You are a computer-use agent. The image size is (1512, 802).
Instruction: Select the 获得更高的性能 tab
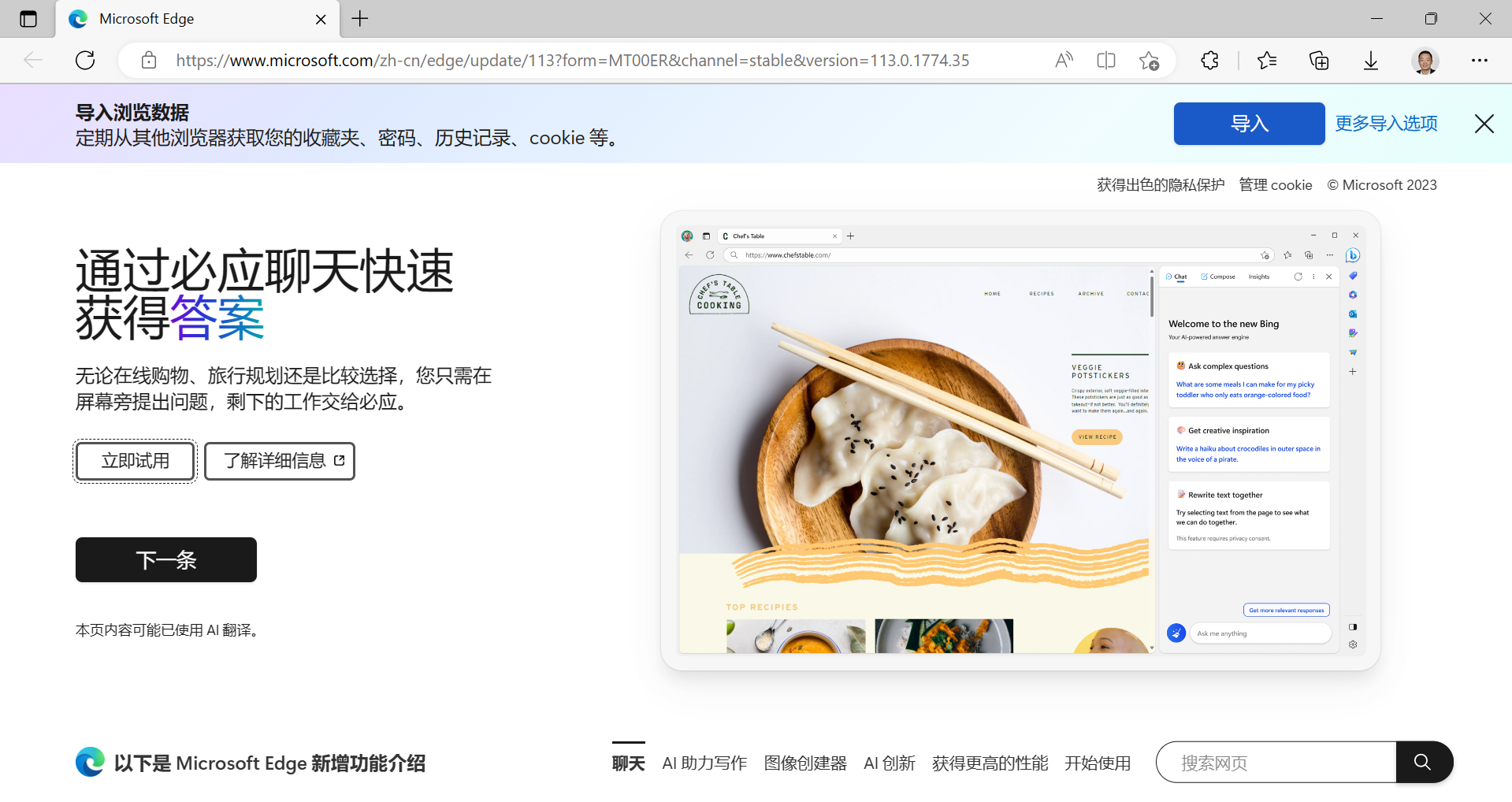[990, 763]
